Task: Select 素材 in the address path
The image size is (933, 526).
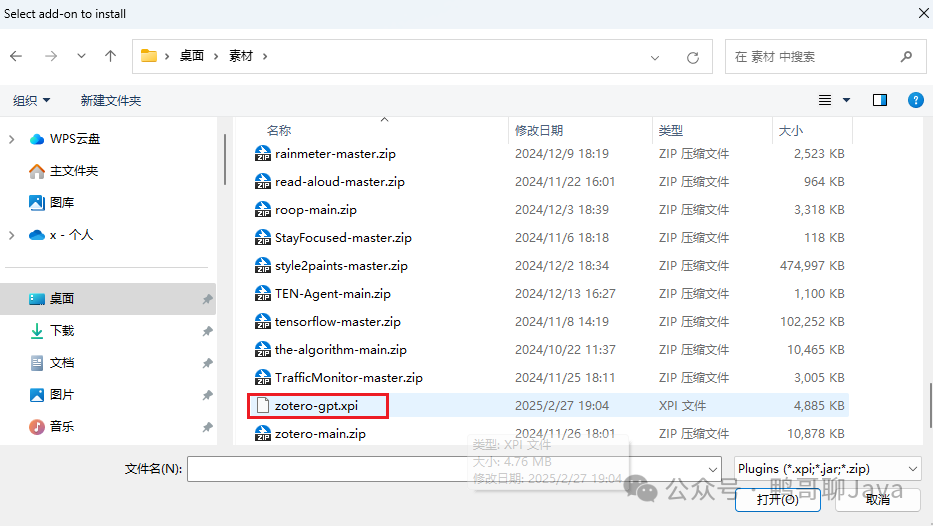Action: coord(241,56)
